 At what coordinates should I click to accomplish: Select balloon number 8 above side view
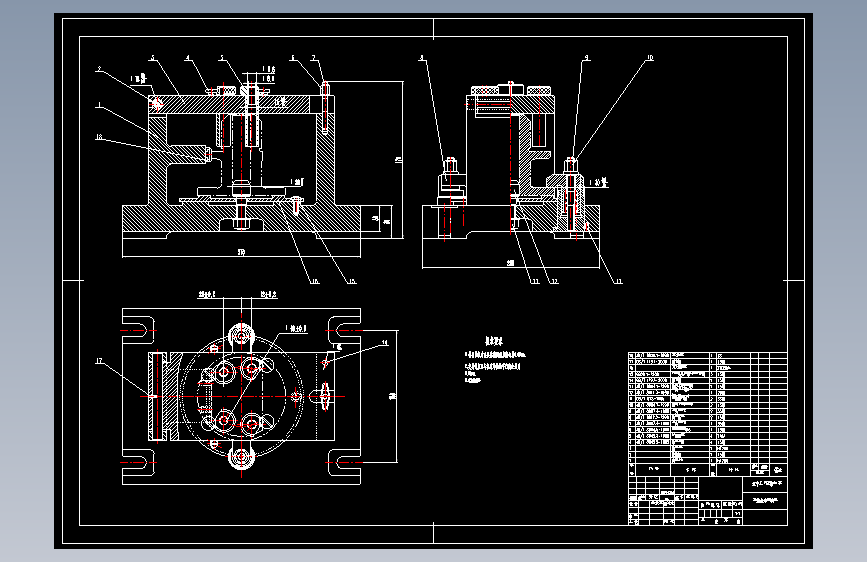[422, 58]
